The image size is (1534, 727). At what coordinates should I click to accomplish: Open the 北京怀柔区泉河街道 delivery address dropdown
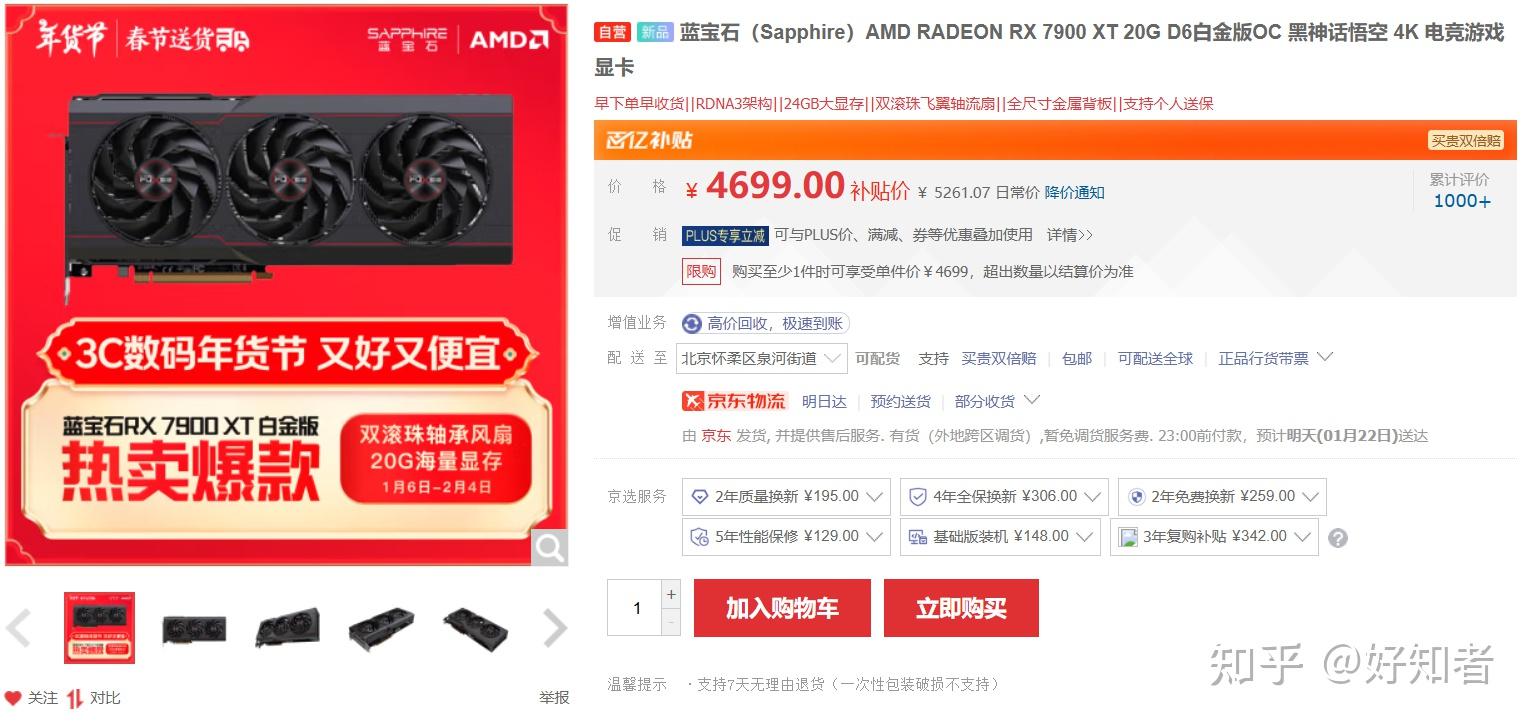[x=762, y=358]
